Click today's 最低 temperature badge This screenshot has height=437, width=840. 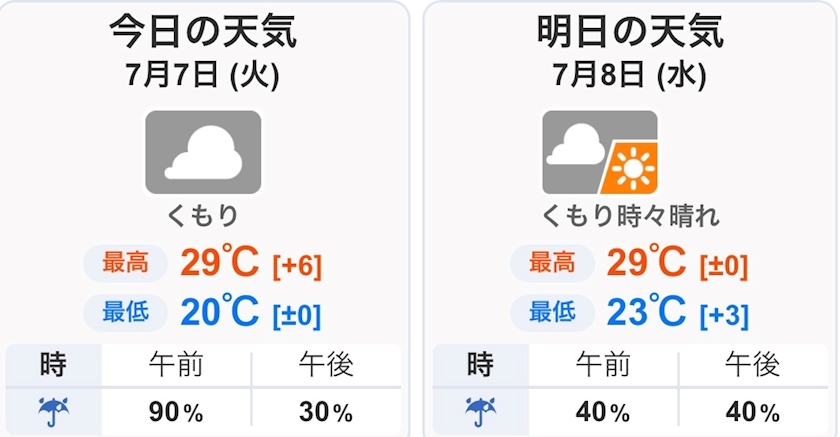pyautogui.click(x=126, y=312)
